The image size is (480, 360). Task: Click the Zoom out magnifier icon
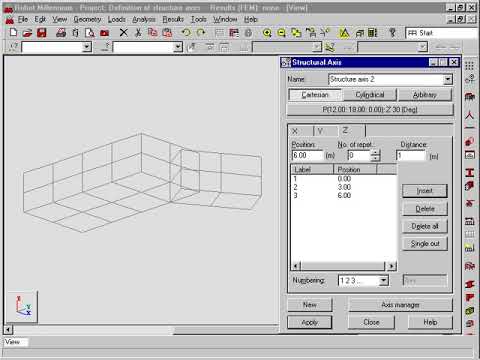click(281, 33)
